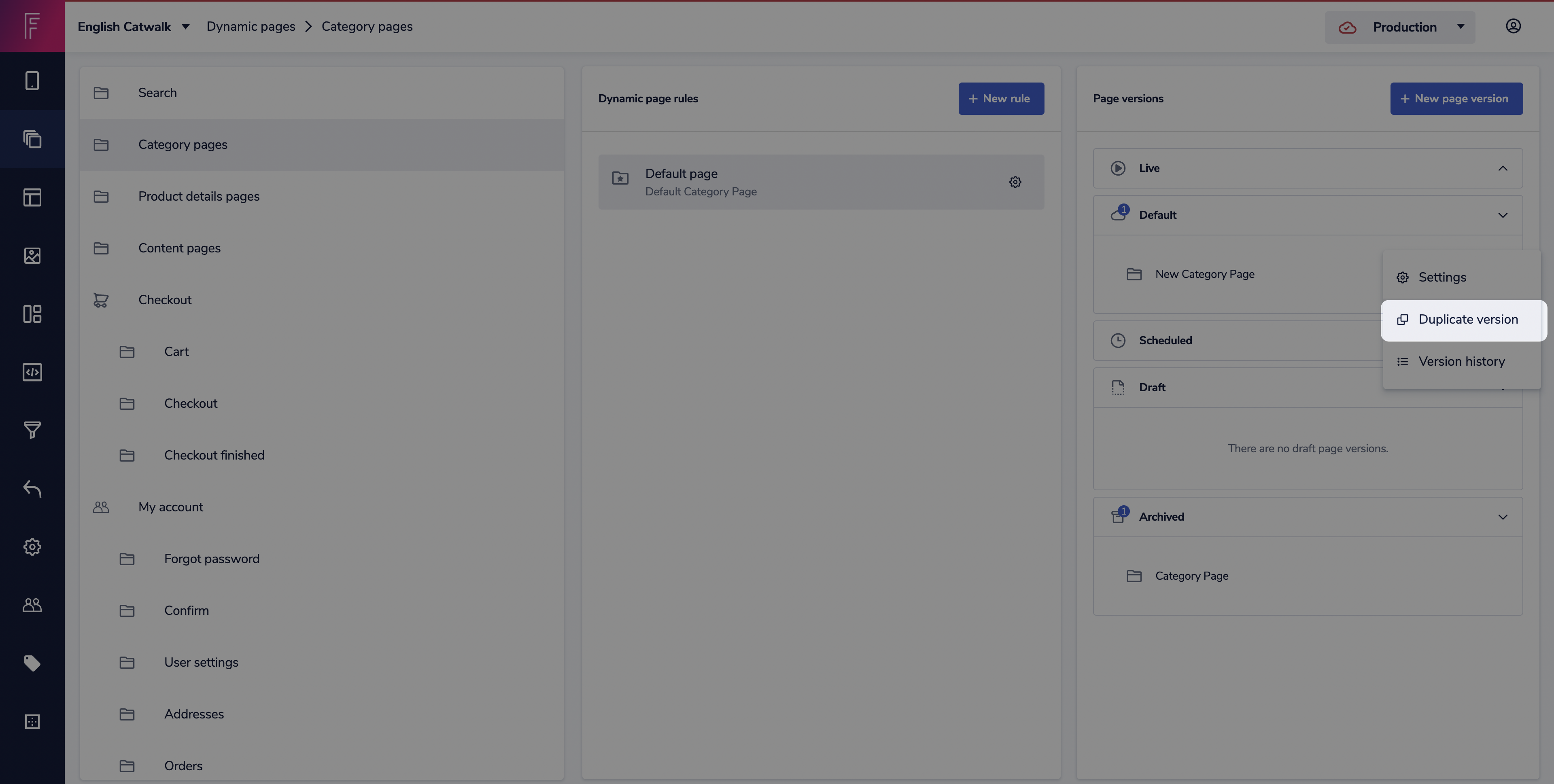Open the price tag sidebar icon
This screenshot has height=784, width=1554.
pyautogui.click(x=32, y=663)
